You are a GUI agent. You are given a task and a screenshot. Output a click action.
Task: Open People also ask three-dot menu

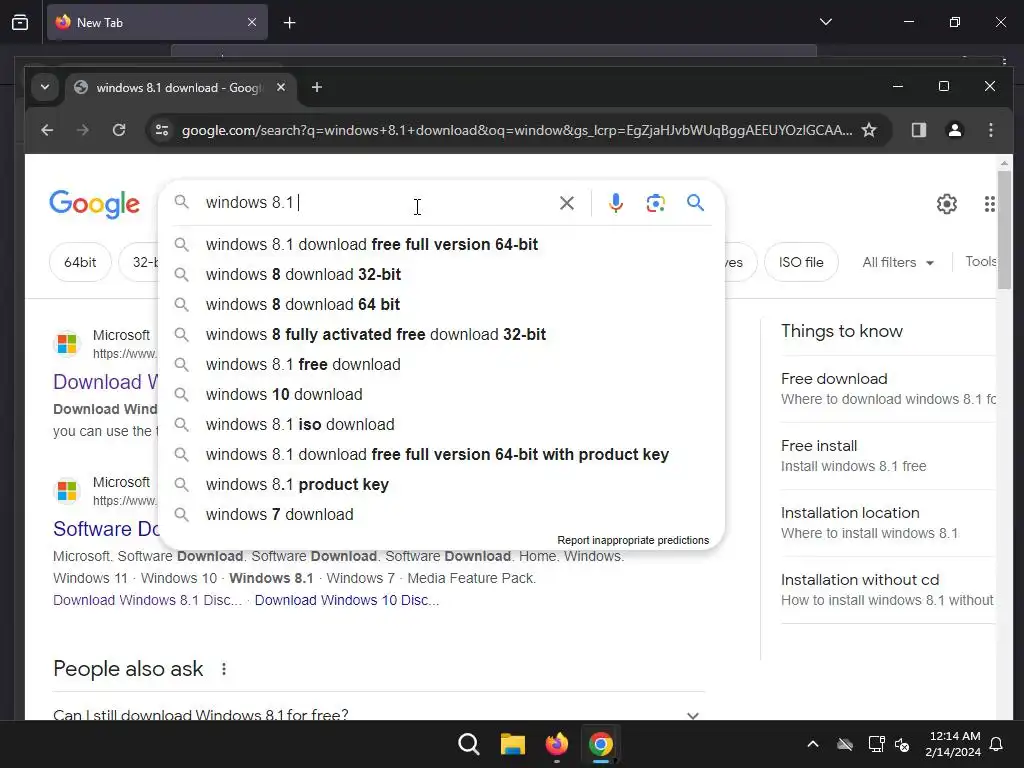[x=224, y=669]
